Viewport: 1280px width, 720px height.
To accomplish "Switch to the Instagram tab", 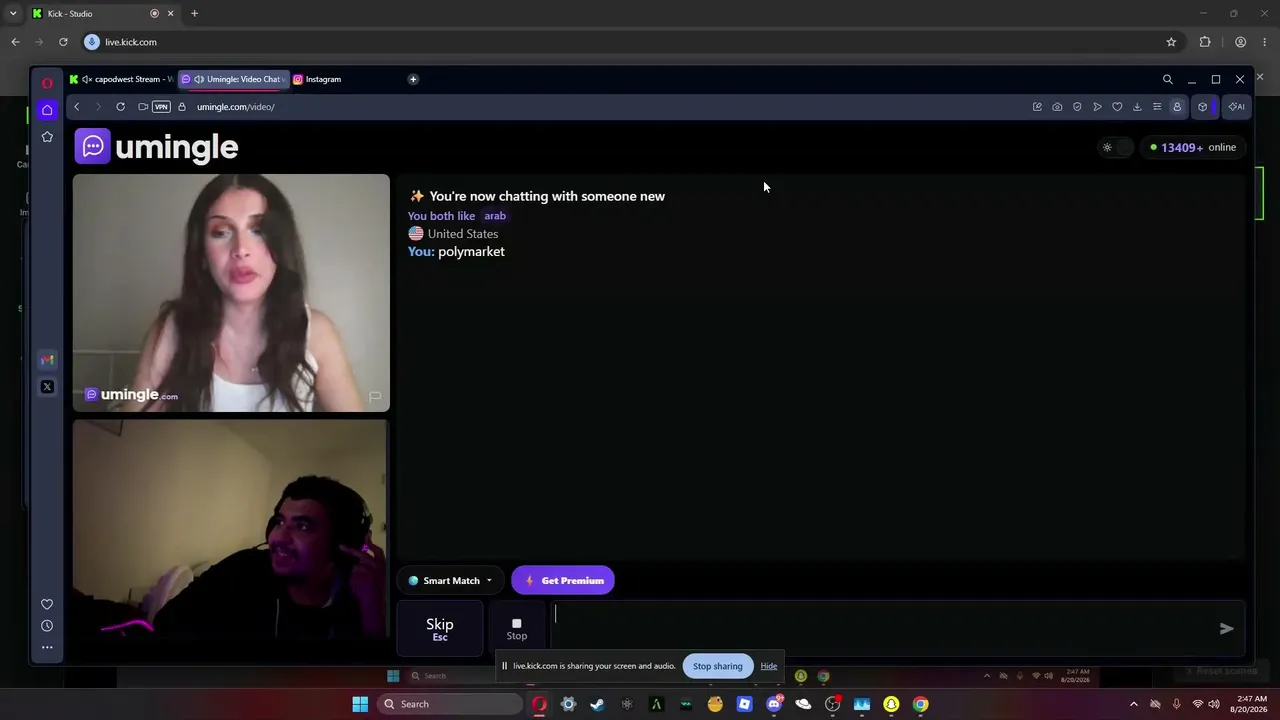I will click(x=320, y=79).
